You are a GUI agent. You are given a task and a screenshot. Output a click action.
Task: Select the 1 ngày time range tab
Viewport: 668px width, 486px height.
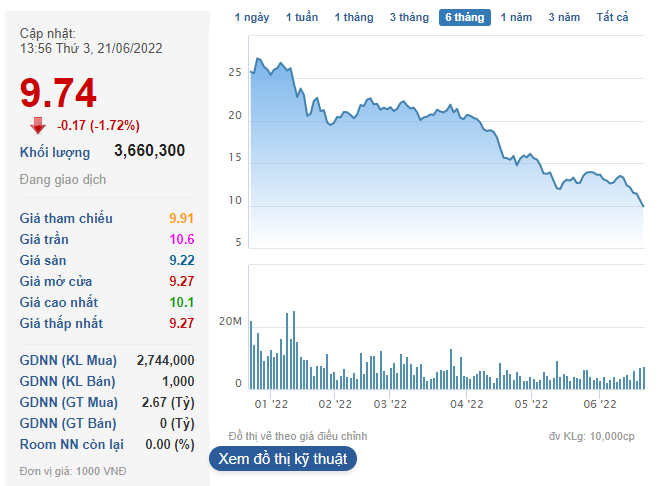[252, 17]
